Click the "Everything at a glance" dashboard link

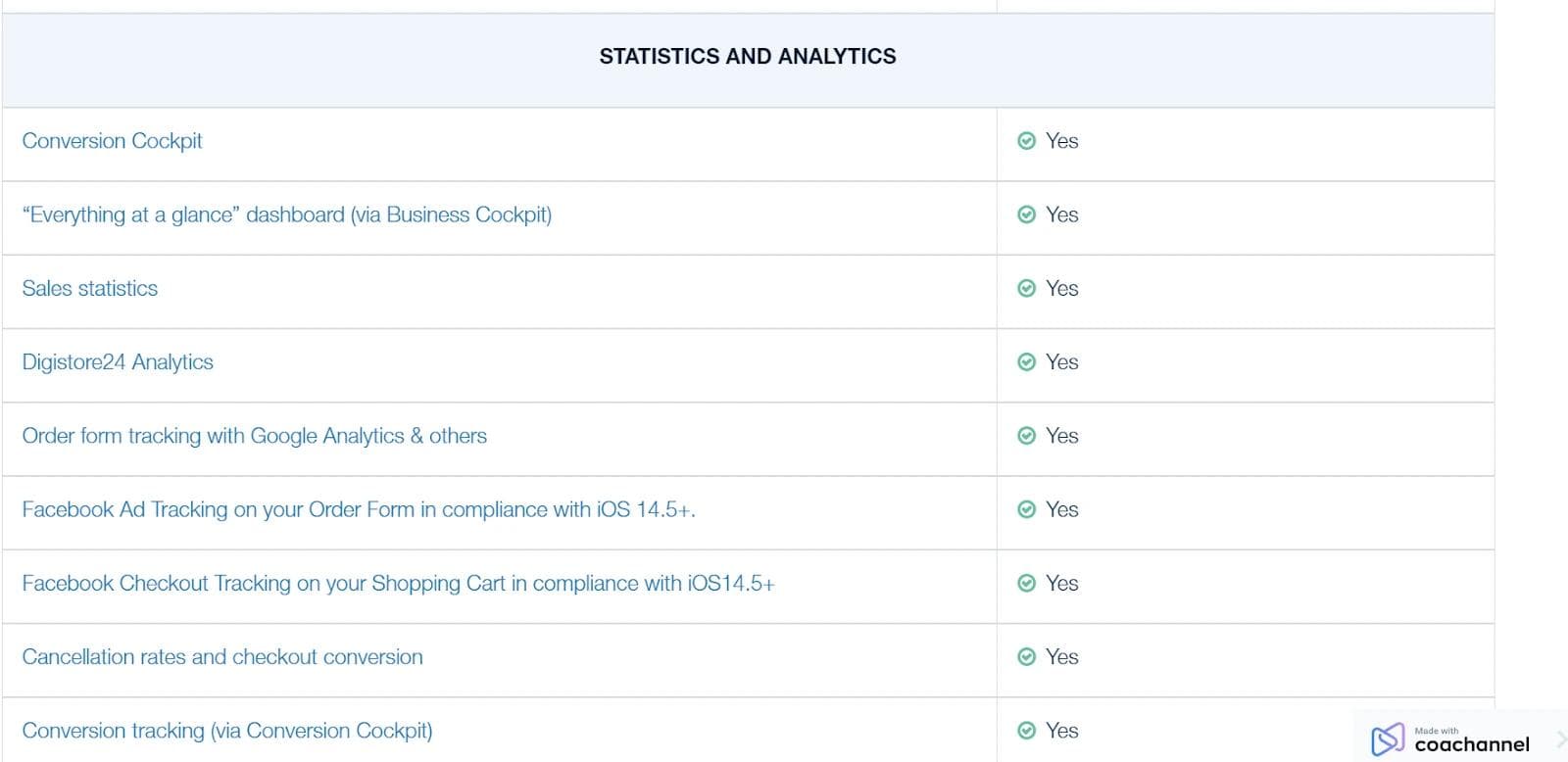(x=286, y=214)
